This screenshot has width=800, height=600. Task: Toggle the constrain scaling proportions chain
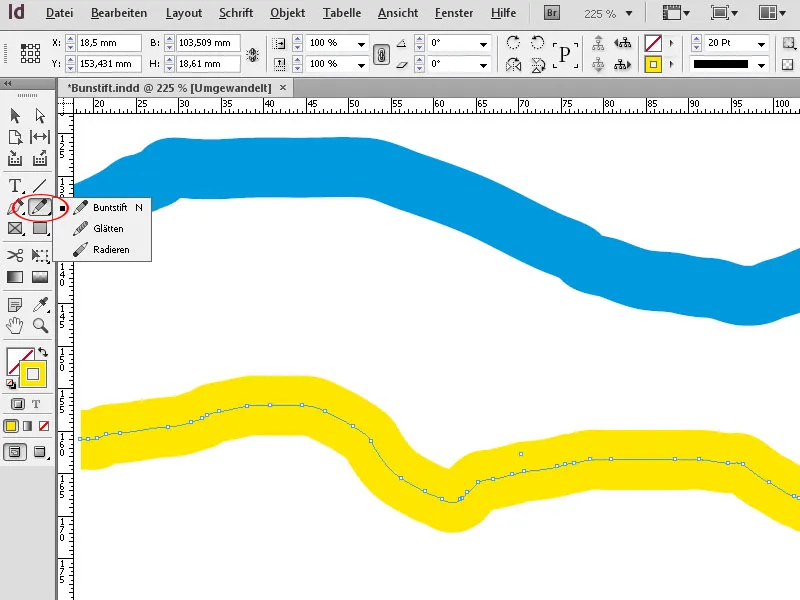point(382,54)
